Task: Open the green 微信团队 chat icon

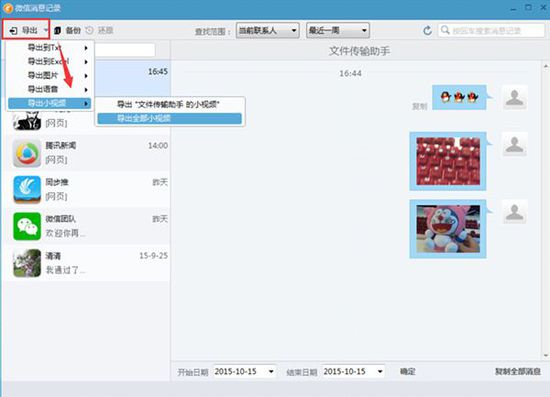Action: 27,226
